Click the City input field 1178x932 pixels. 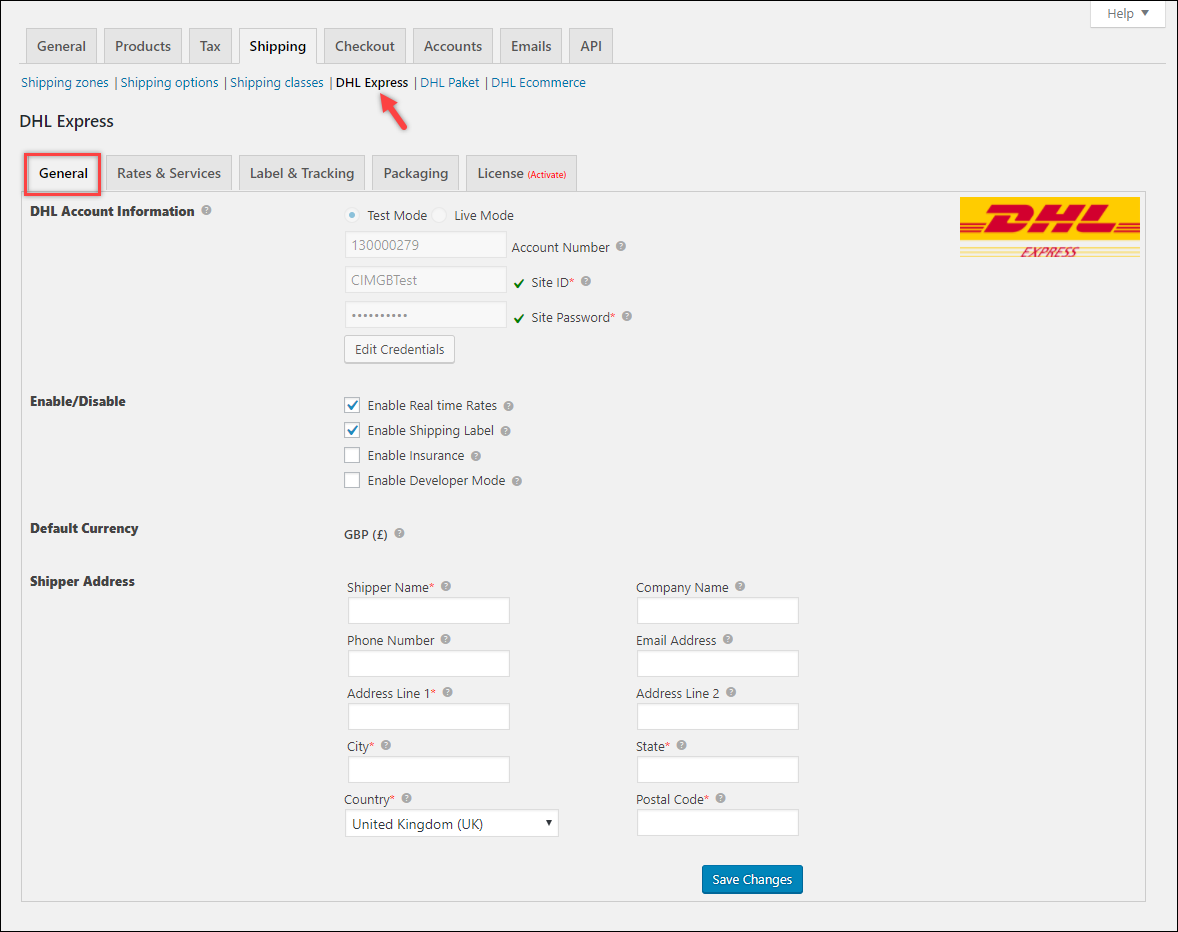point(429,770)
